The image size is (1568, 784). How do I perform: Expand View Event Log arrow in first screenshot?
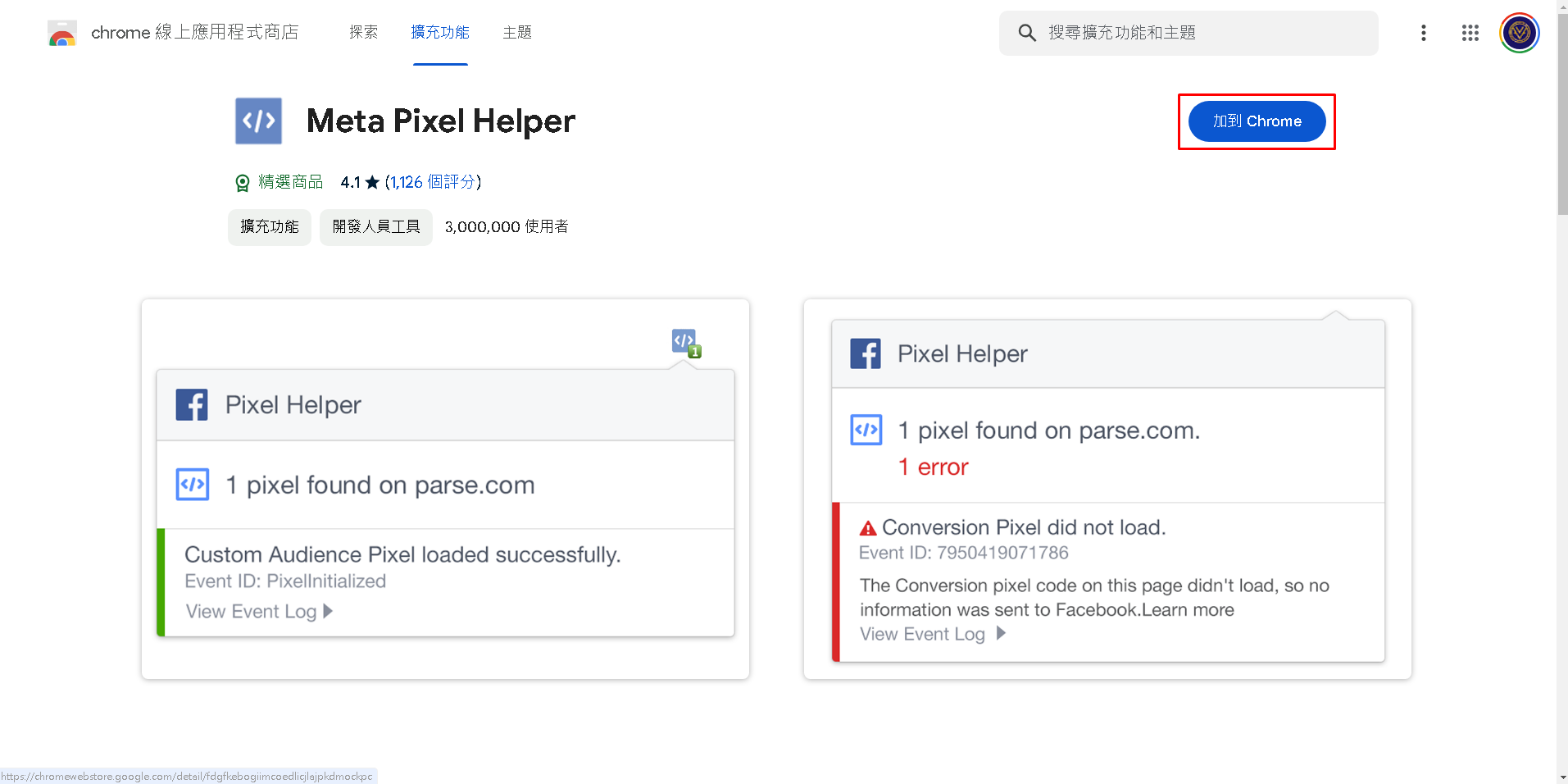click(x=328, y=611)
